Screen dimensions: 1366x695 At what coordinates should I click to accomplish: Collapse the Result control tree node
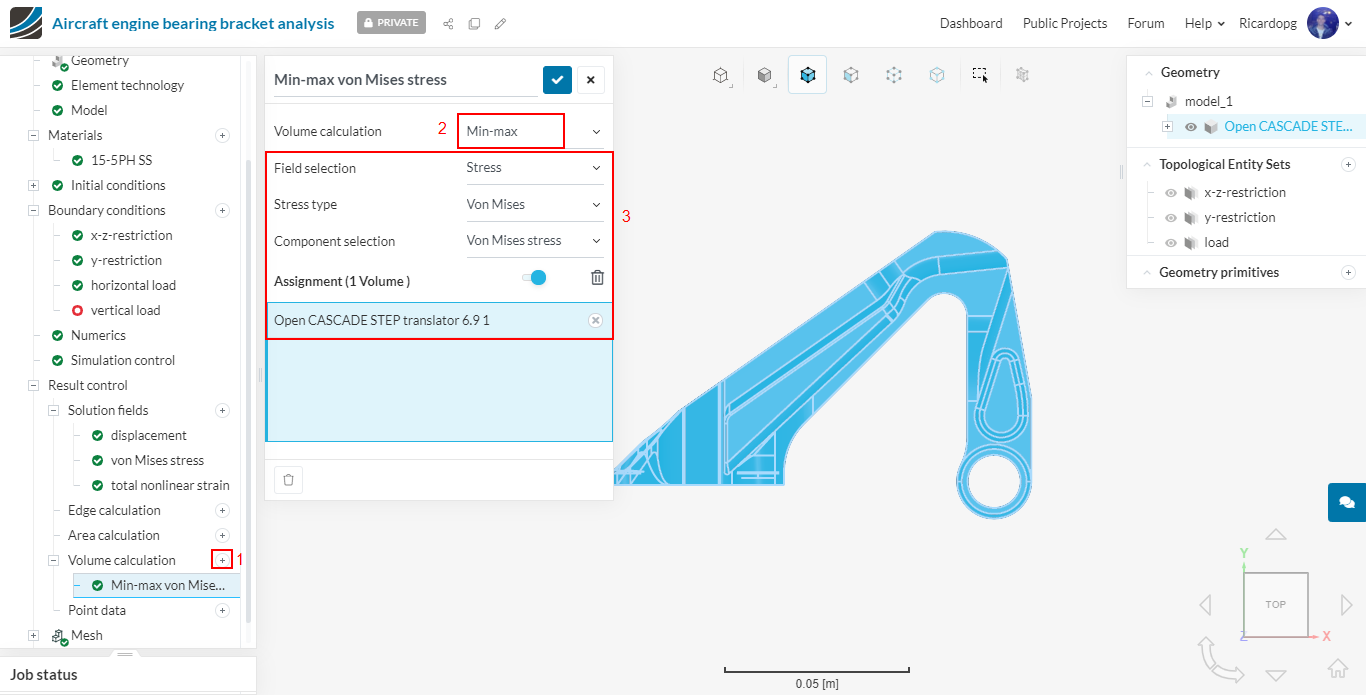(x=35, y=385)
